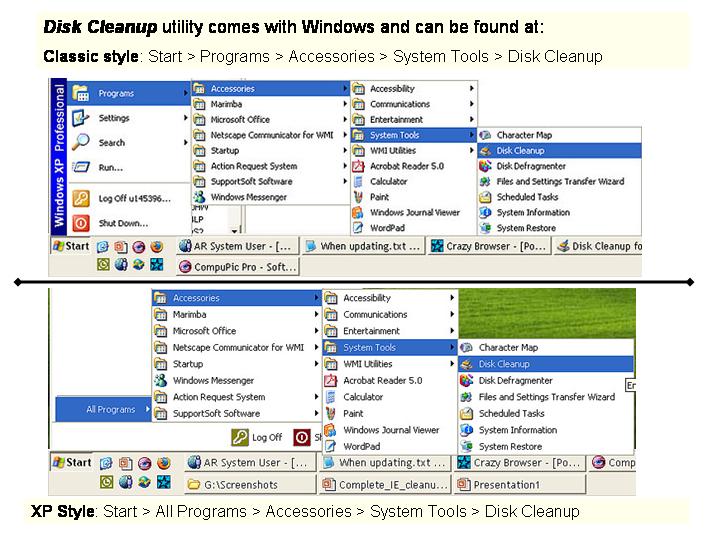This screenshot has width=720, height=540.
Task: Expand the All Programs arrow in XP-style start menu
Action: [x=147, y=408]
